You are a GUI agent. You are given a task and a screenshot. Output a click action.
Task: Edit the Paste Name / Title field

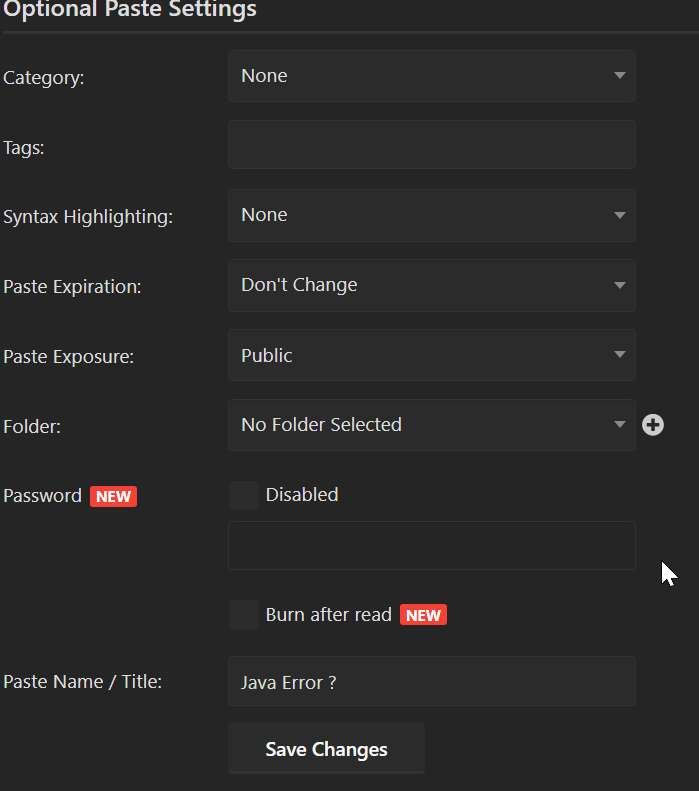(431, 682)
